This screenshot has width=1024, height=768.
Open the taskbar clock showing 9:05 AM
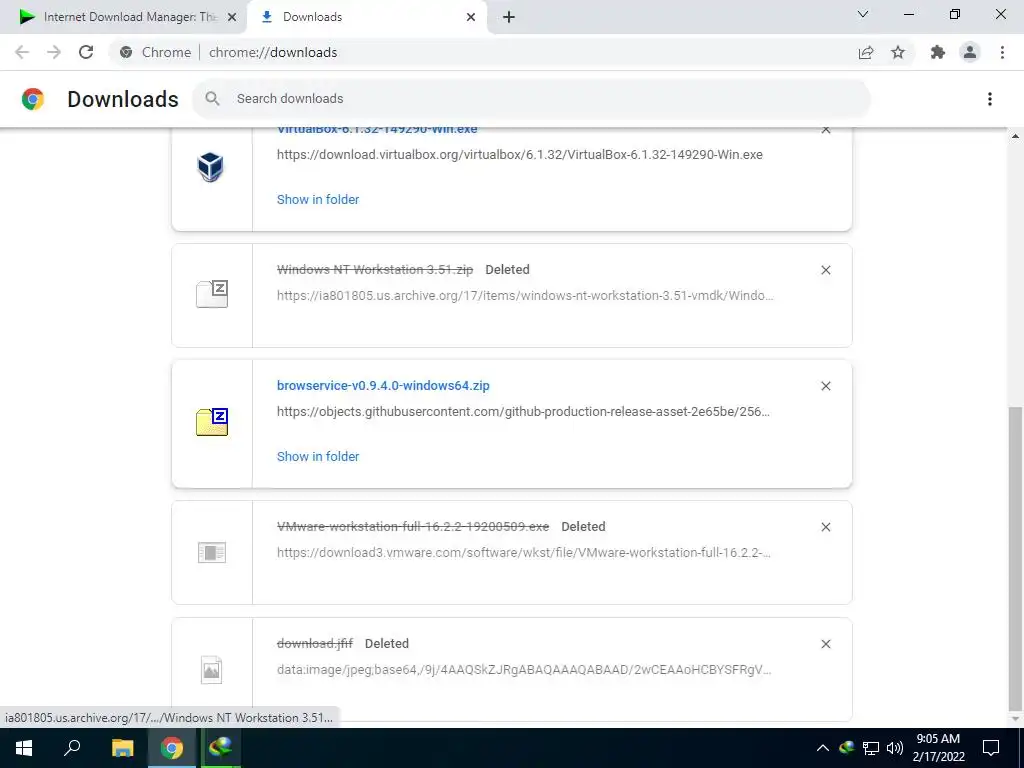click(938, 748)
